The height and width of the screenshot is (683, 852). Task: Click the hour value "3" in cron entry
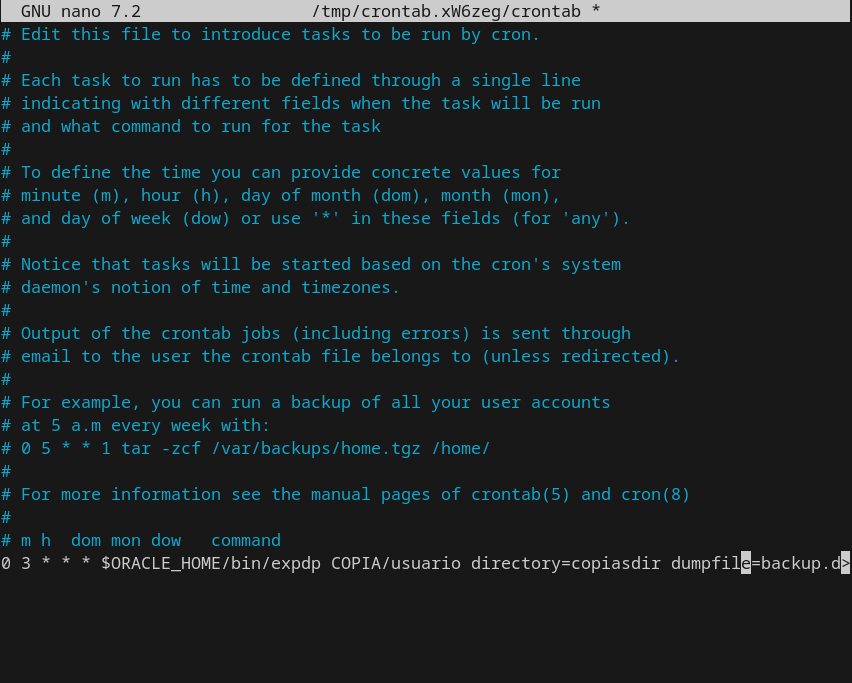pos(26,564)
